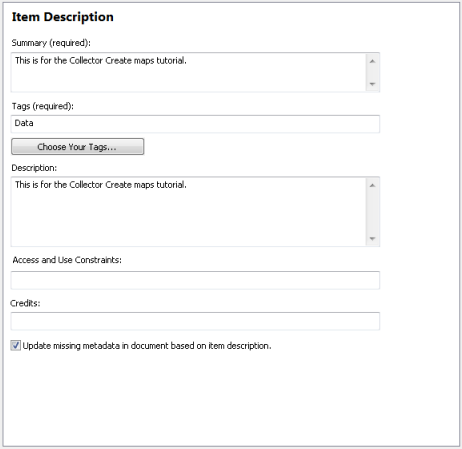Viewport: 462px width, 449px height.
Task: Click the 'Tags (required):' label
Action: point(43,106)
